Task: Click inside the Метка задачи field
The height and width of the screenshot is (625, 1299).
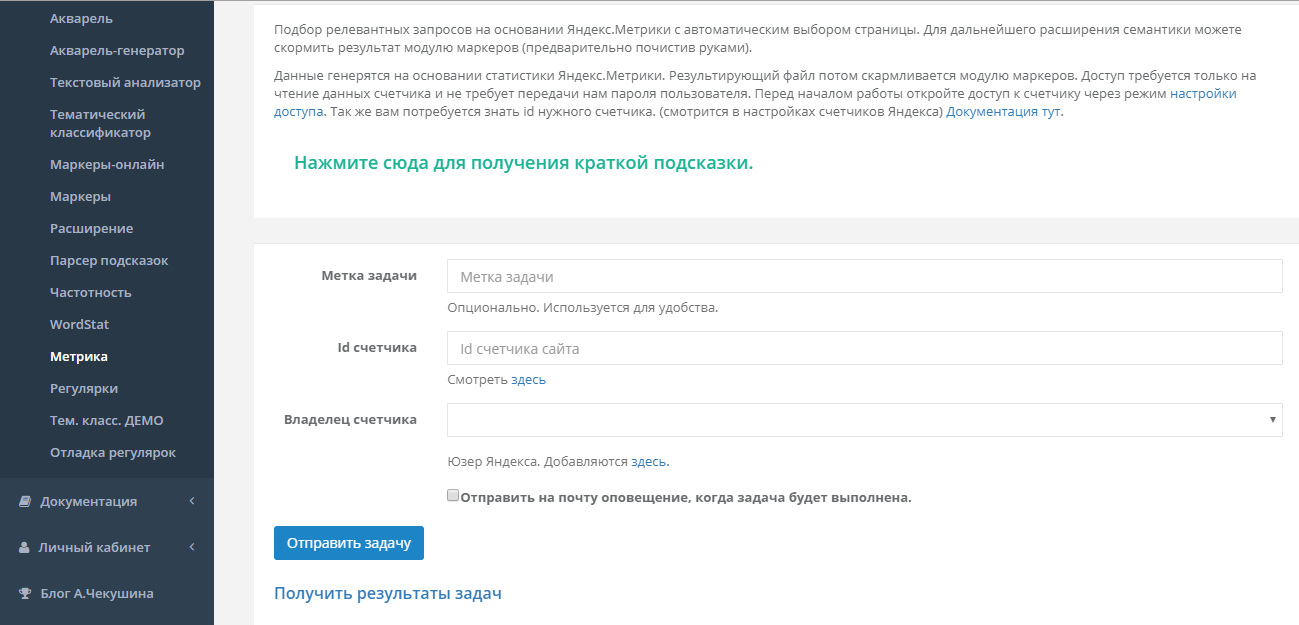Action: [x=863, y=276]
